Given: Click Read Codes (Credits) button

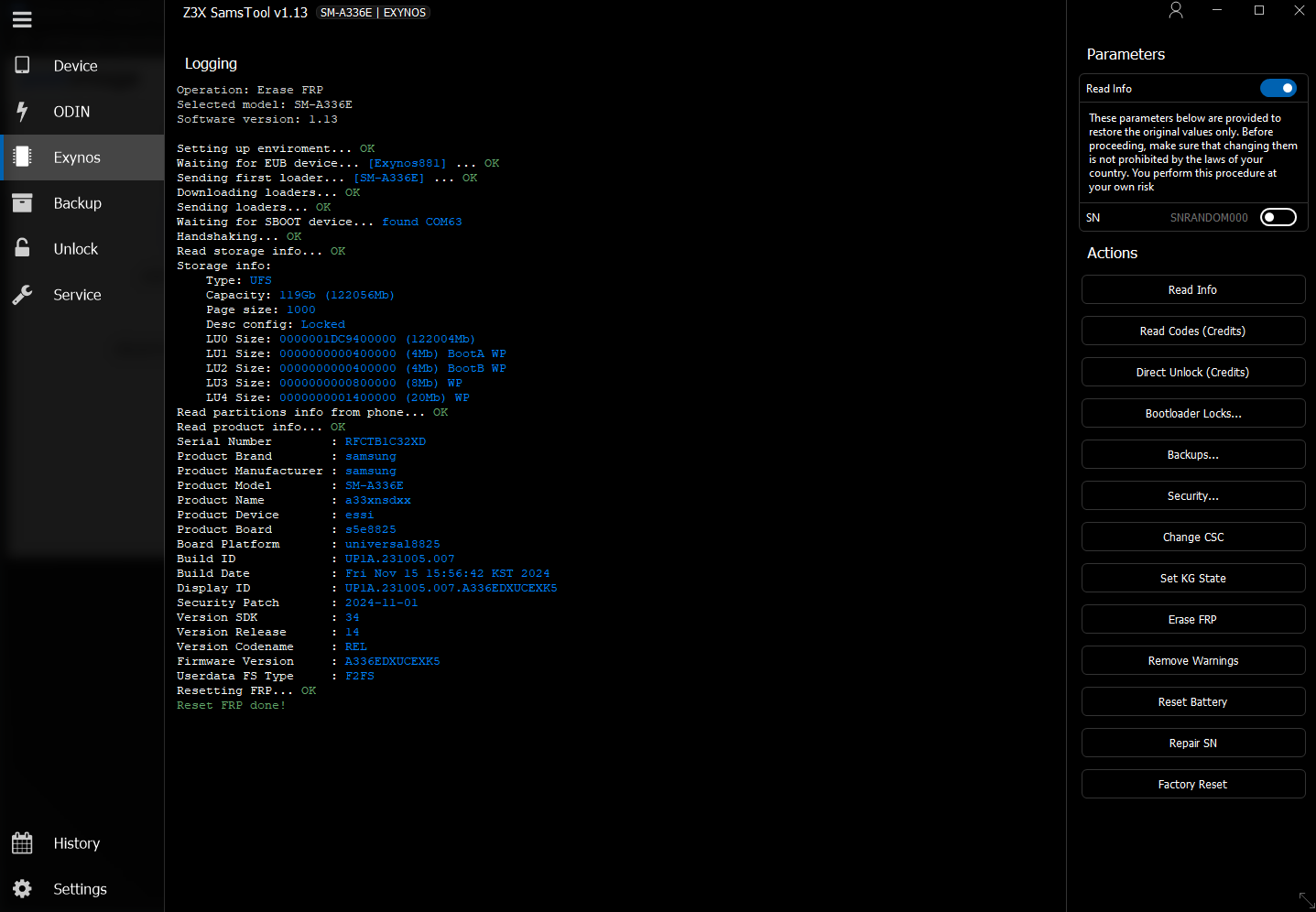Looking at the screenshot, I should tap(1193, 331).
